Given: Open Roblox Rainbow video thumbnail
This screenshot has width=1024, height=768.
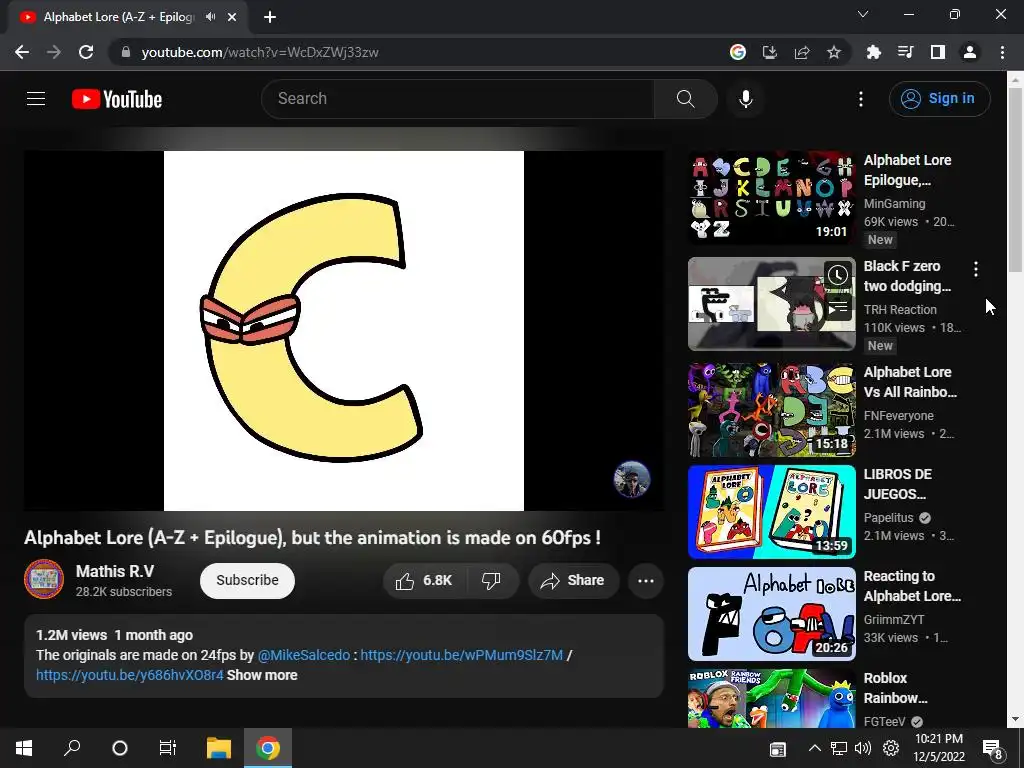Looking at the screenshot, I should (771, 698).
